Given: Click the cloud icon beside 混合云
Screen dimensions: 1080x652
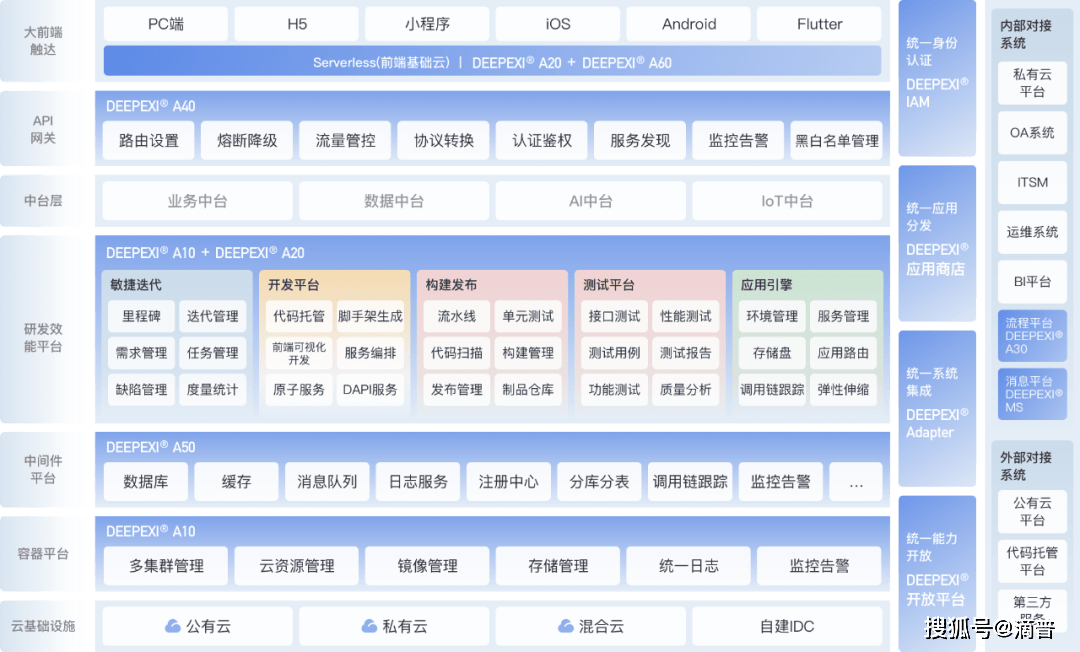Looking at the screenshot, I should (x=565, y=626).
